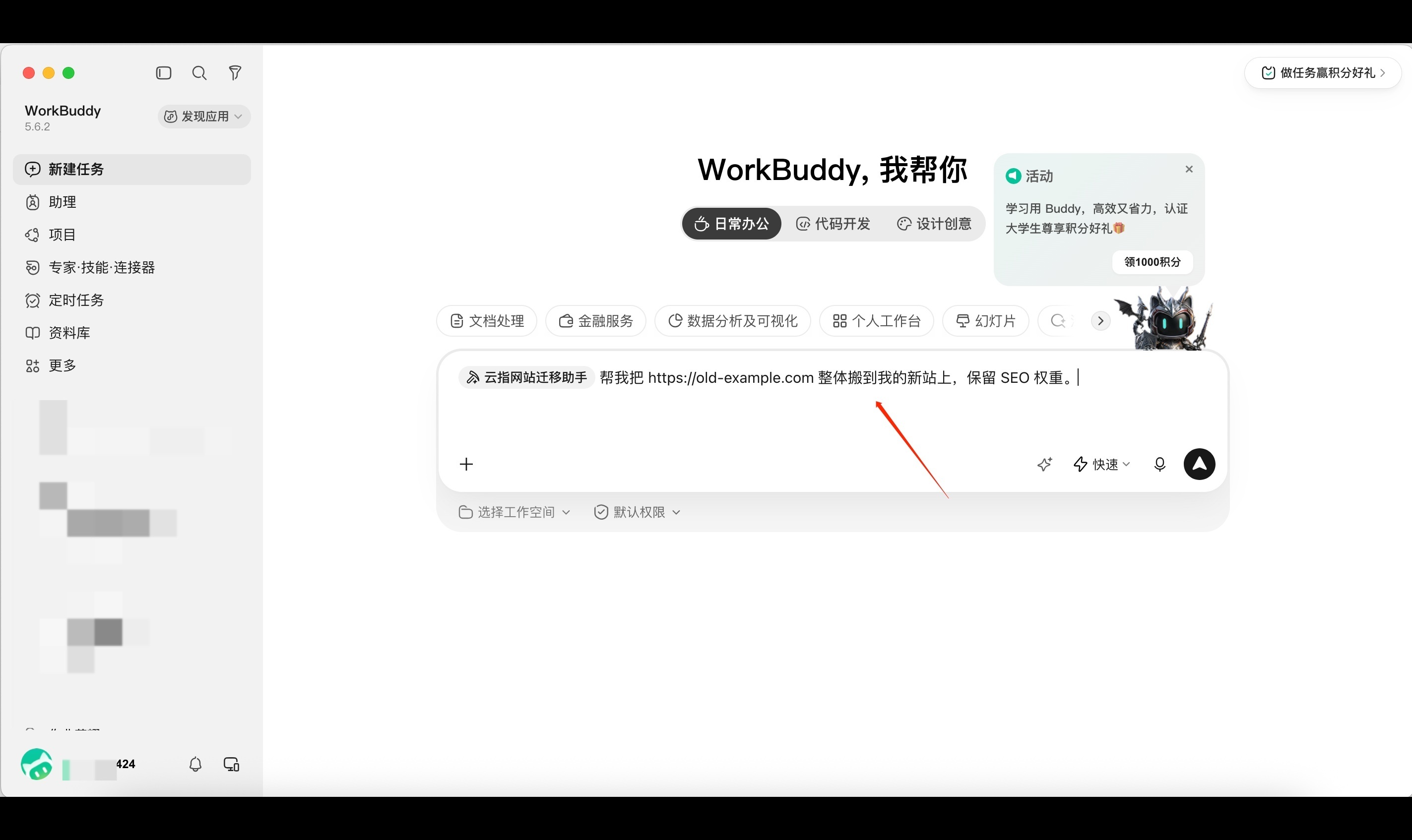Viewport: 1412px width, 840px height.
Task: Open the 快速 mode dropdown
Action: point(1102,465)
